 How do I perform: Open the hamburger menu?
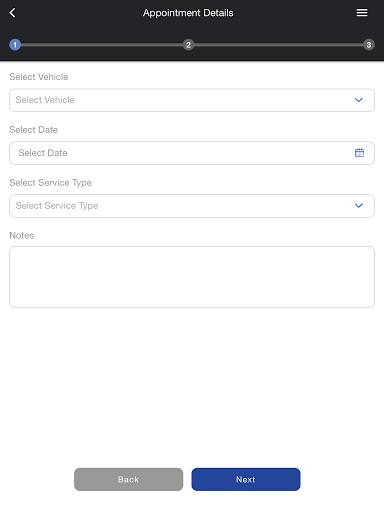pos(362,13)
